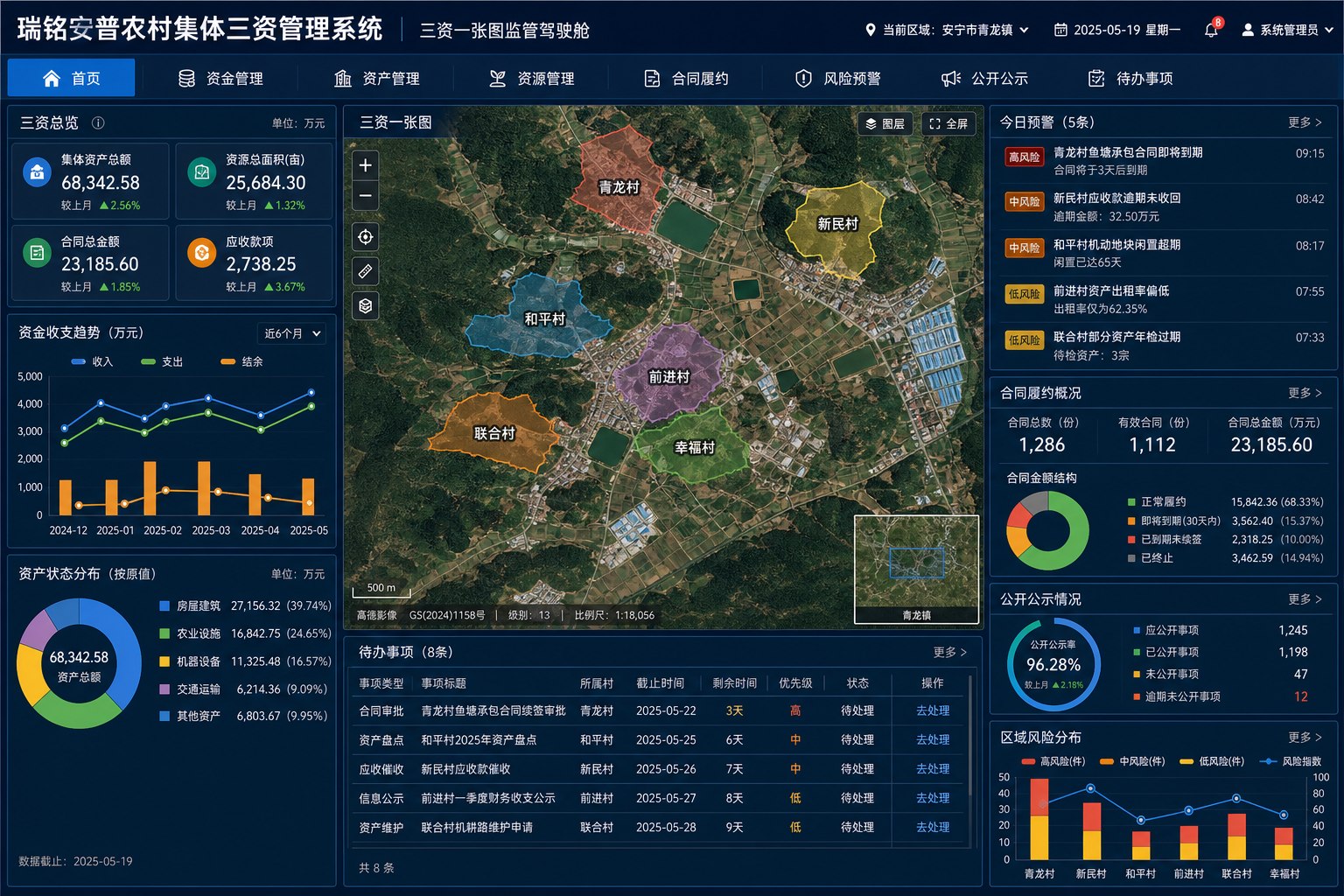The image size is (1344, 896).
Task: Click the 风险预警 shield icon
Action: [803, 79]
